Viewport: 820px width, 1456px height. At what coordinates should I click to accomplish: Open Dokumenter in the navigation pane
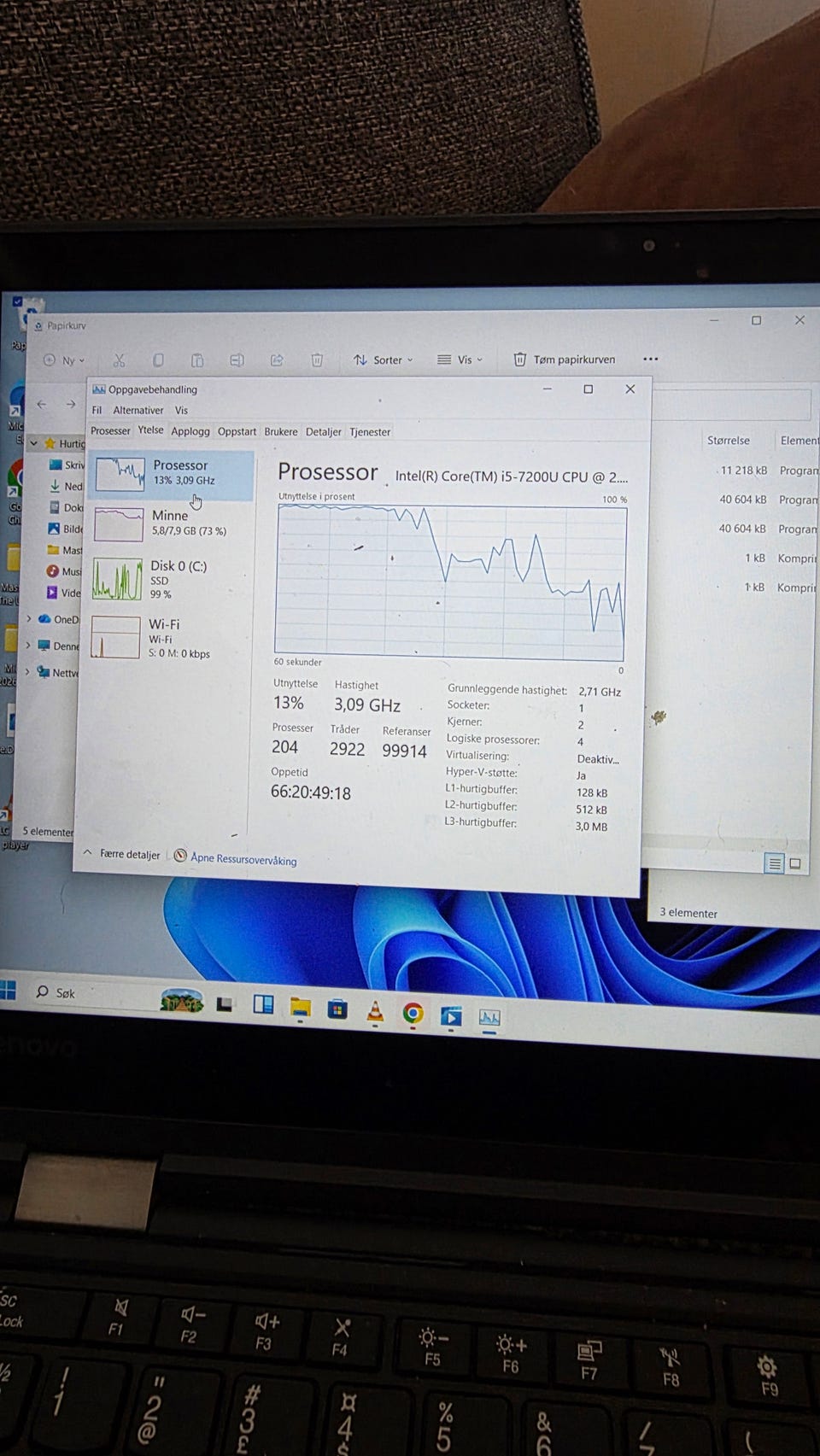(67, 507)
